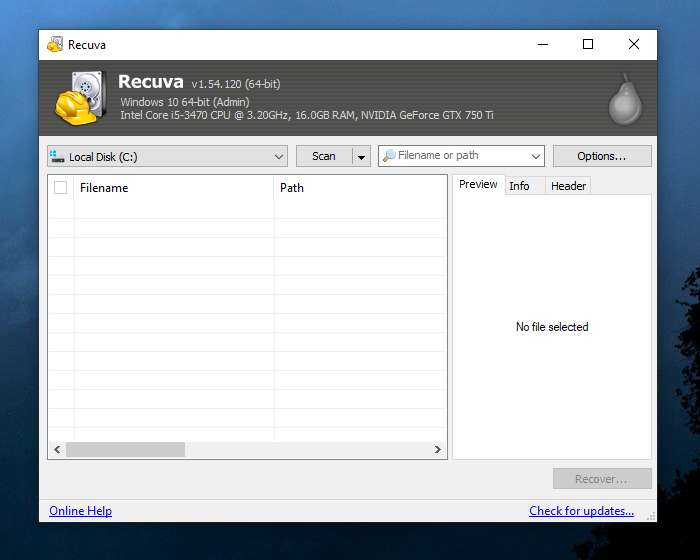Click Check for updates link
This screenshot has width=700, height=560.
click(581, 511)
